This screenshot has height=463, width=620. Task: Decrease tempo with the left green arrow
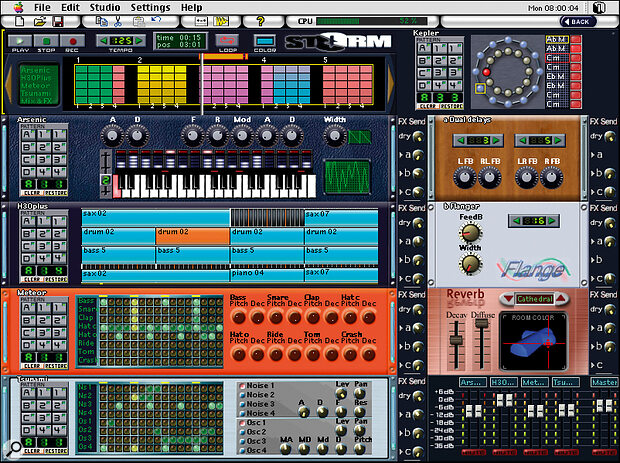[104, 40]
